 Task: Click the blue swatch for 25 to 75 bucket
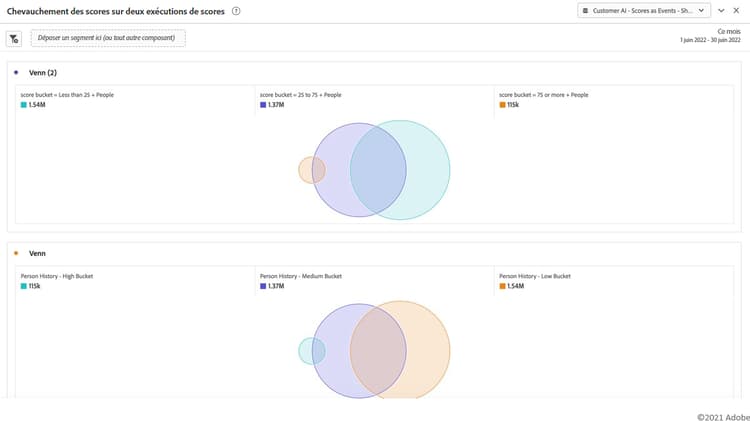[263, 105]
